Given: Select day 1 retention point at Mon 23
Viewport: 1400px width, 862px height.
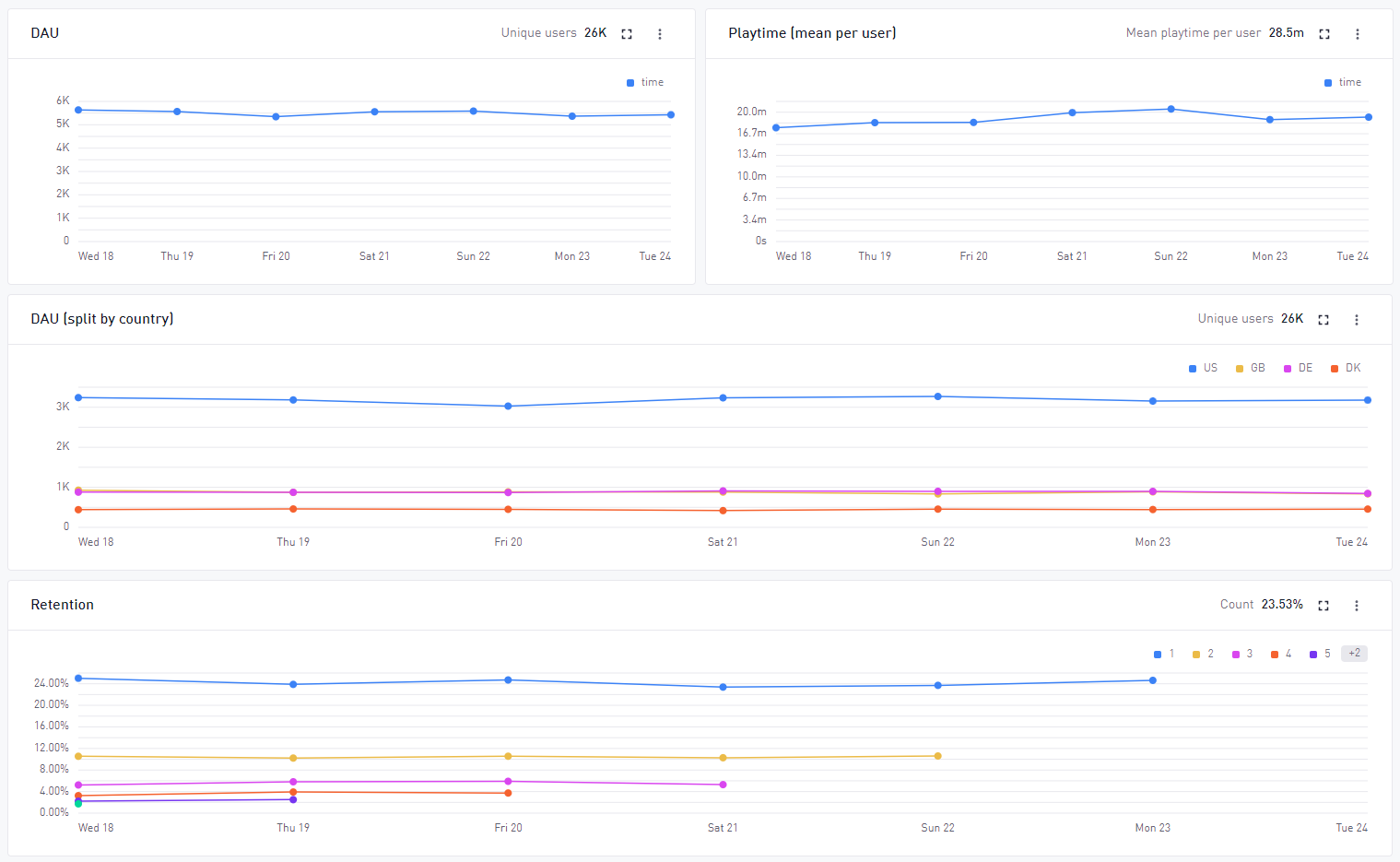Looking at the screenshot, I should 1153,680.
